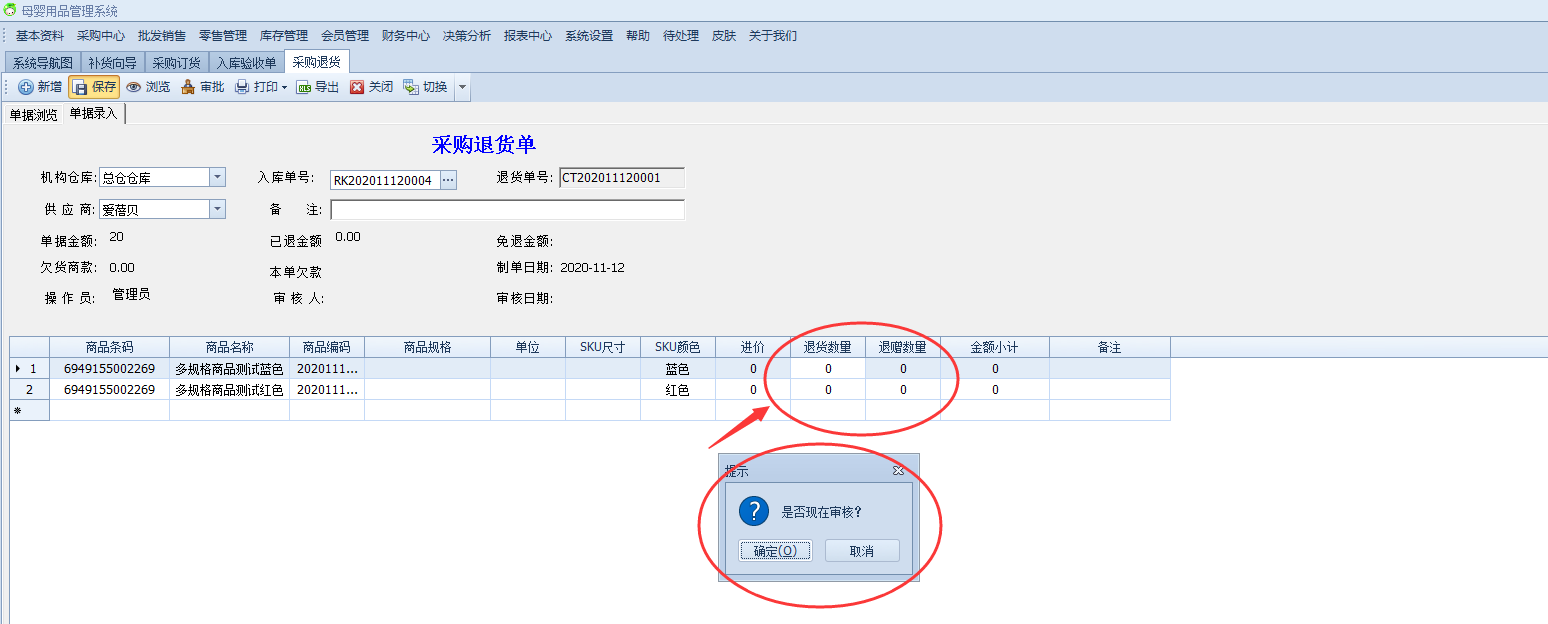
Task: Click the new-row asterisk marker
Action: [x=18, y=410]
